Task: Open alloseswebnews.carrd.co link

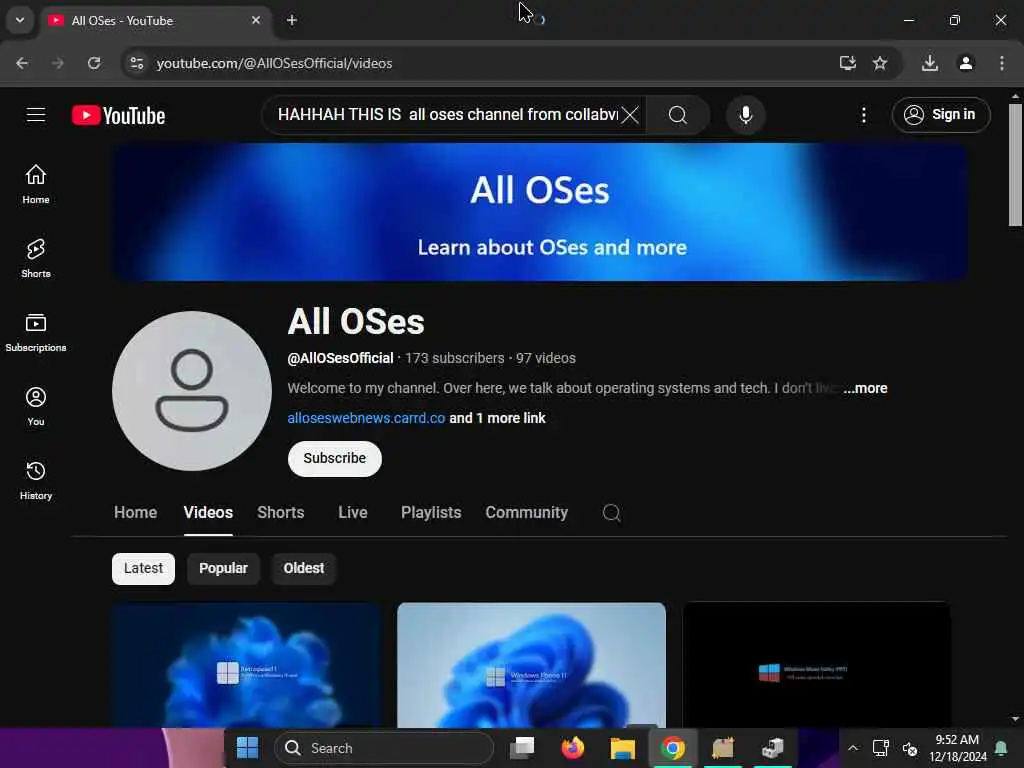Action: click(366, 418)
